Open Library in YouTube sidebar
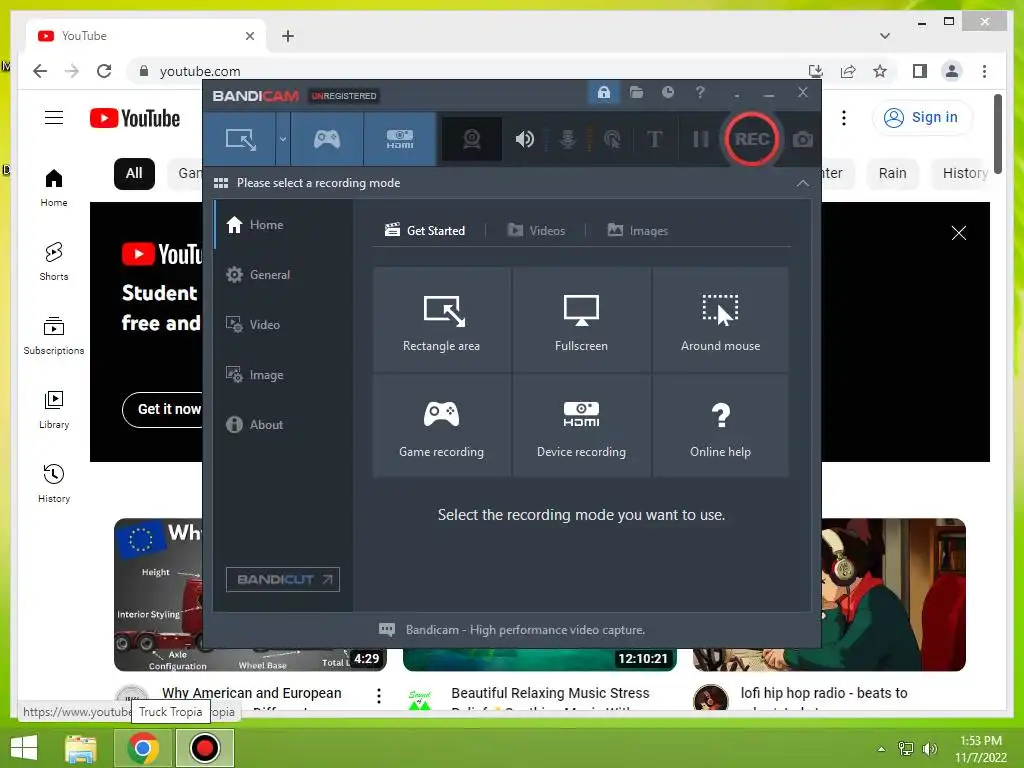Image resolution: width=1024 pixels, height=768 pixels. click(54, 409)
